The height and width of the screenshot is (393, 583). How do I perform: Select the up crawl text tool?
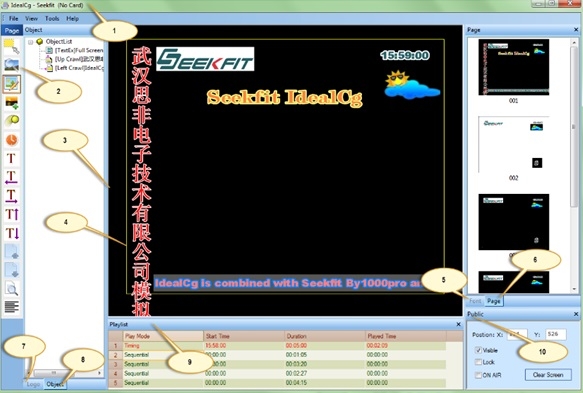pyautogui.click(x=12, y=215)
